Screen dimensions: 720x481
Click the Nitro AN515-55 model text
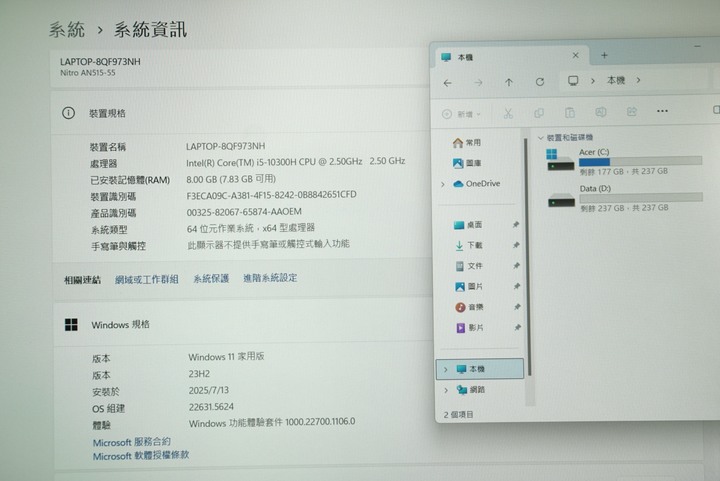pyautogui.click(x=88, y=73)
